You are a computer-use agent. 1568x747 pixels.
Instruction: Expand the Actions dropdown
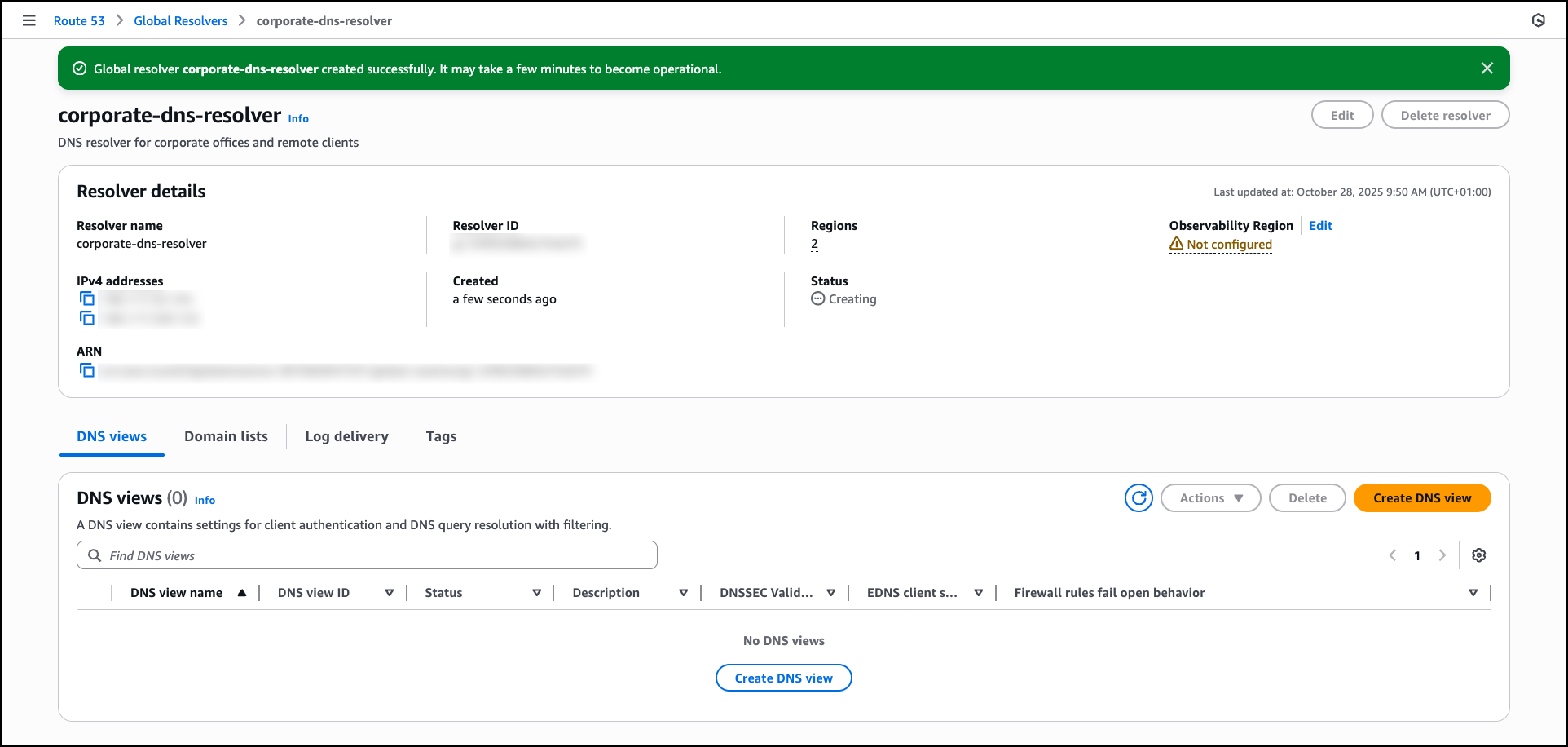click(1210, 498)
